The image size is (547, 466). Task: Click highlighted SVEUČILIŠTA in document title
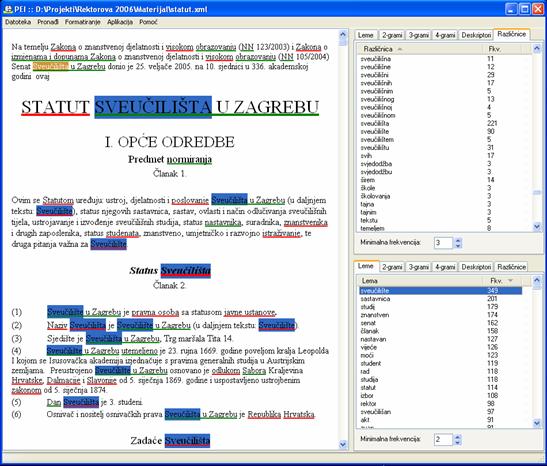(153, 107)
